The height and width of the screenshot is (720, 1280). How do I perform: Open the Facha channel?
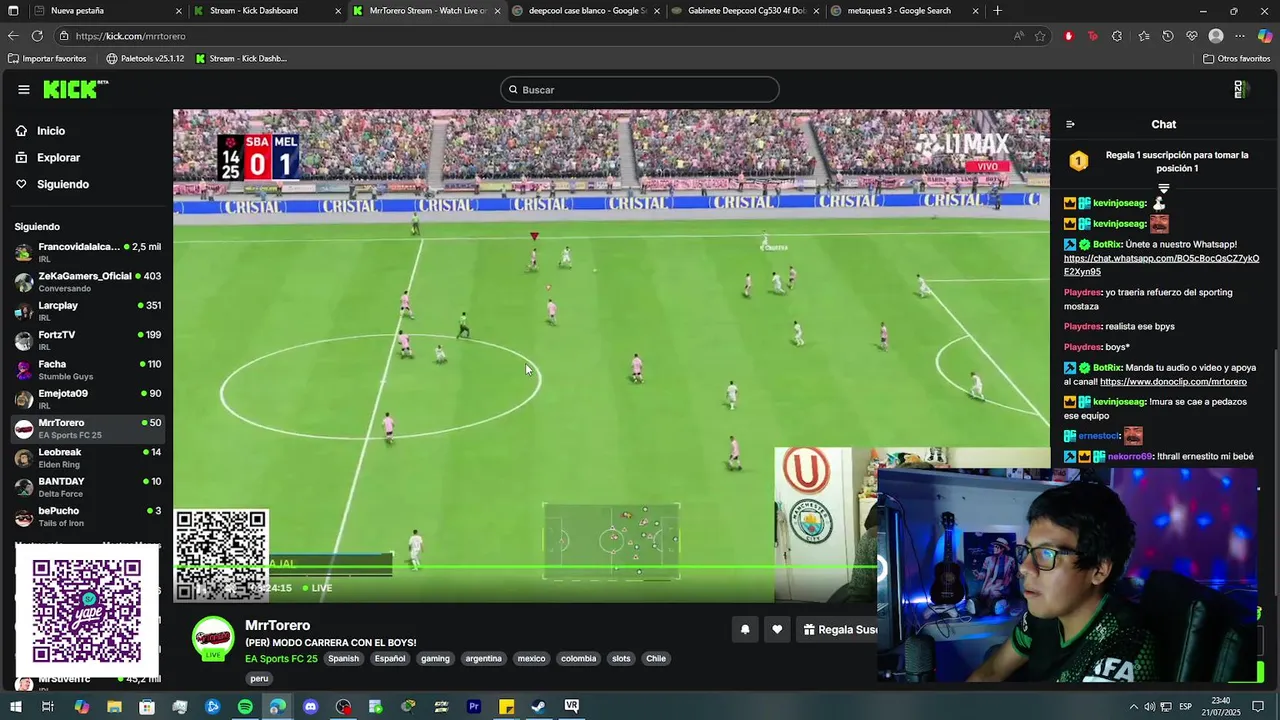coord(88,370)
